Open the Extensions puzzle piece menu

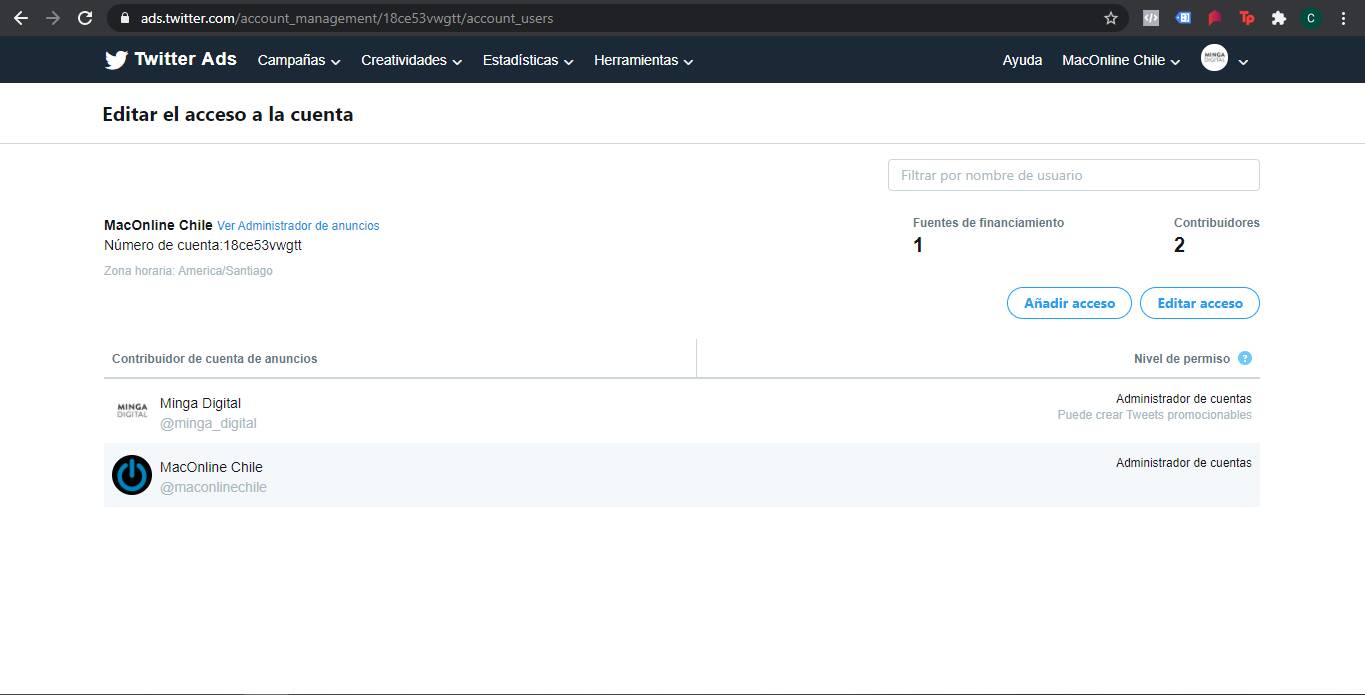(1279, 18)
